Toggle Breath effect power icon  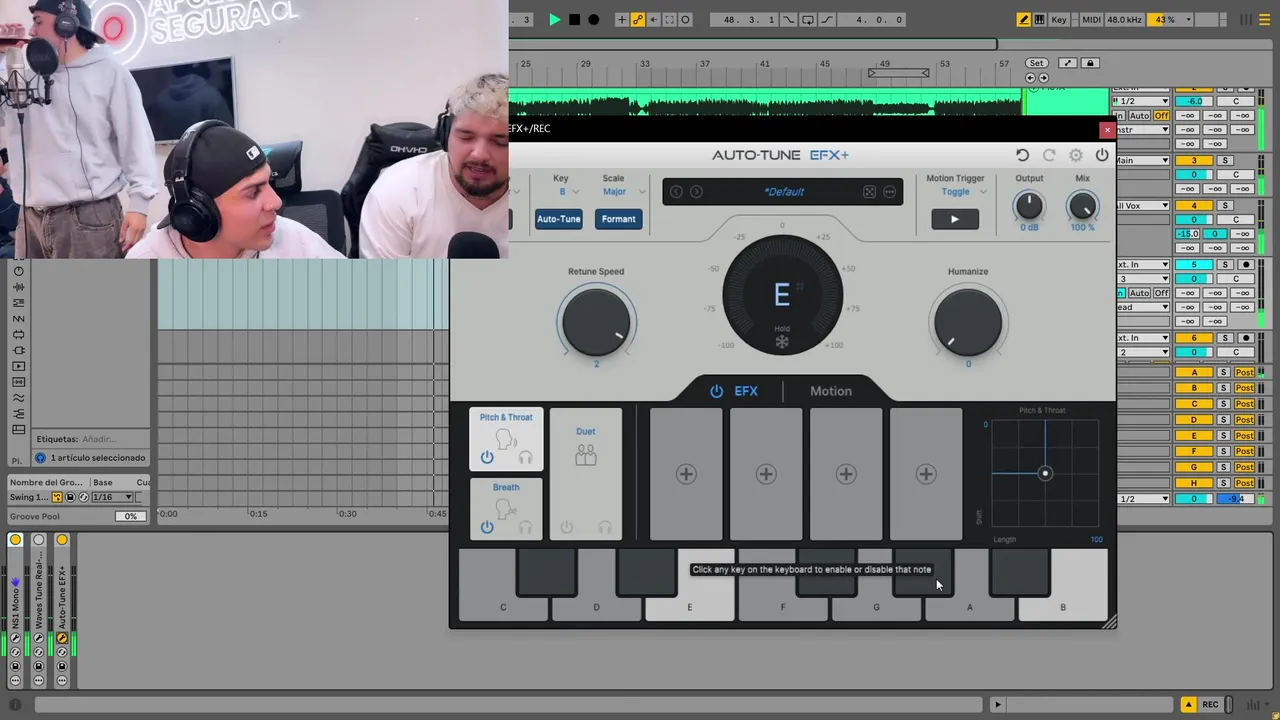point(487,527)
